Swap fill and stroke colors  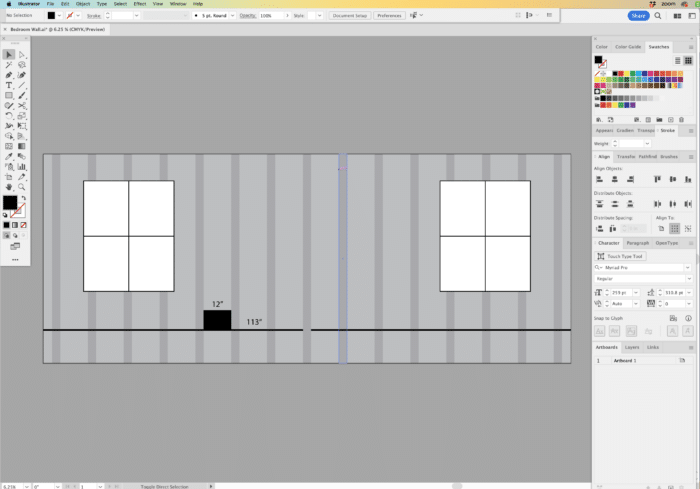[x=23, y=197]
